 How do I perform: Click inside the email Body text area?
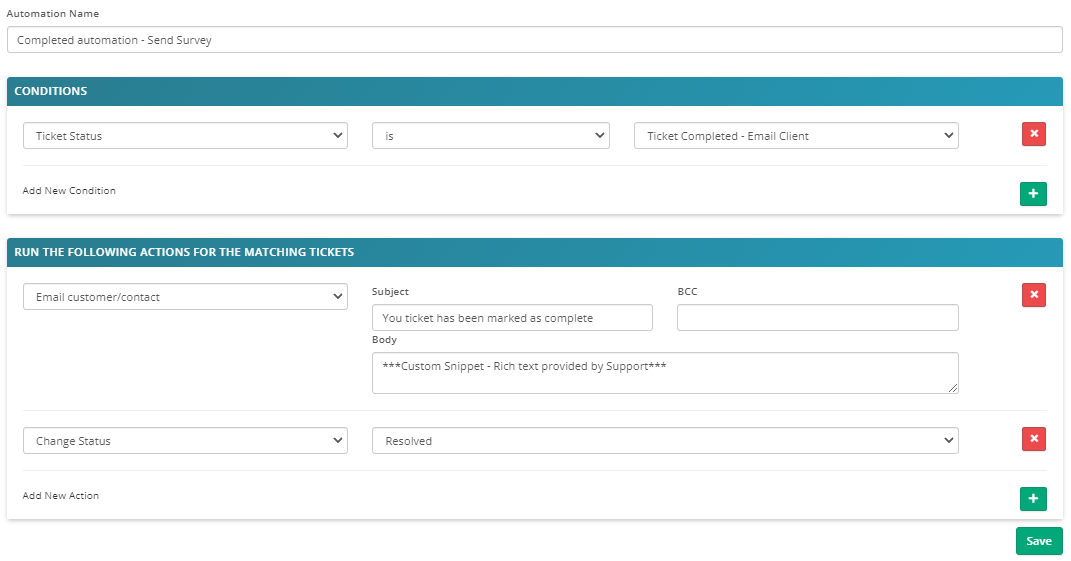pos(665,373)
